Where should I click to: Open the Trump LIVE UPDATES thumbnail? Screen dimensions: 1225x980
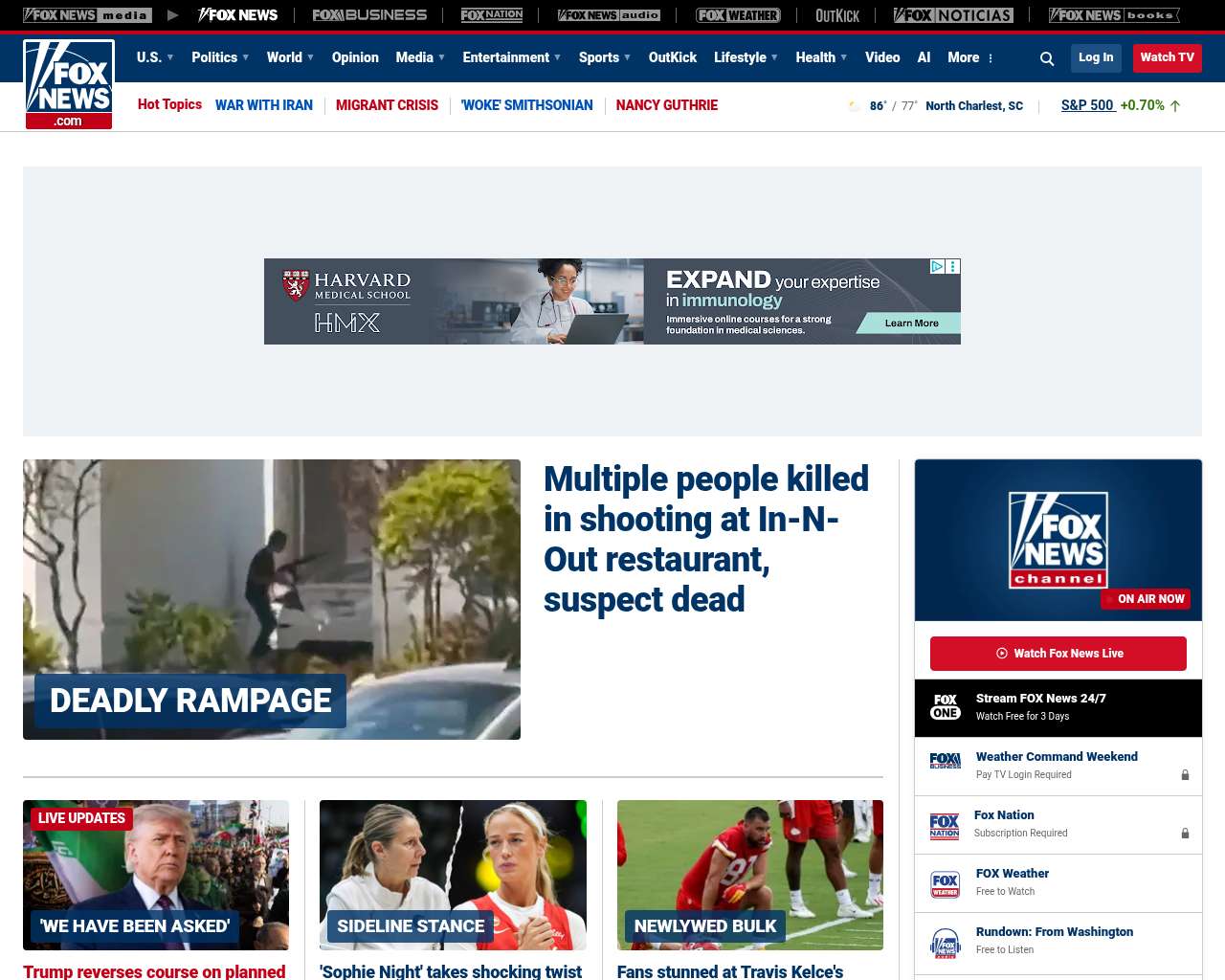(156, 875)
